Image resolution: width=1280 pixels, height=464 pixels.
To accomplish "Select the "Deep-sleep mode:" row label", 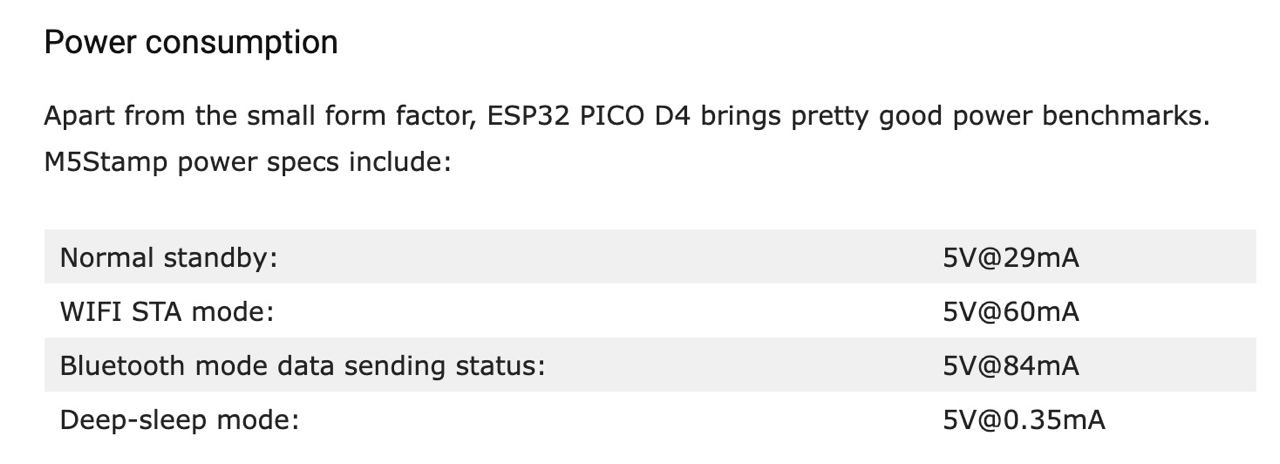I will (x=180, y=420).
